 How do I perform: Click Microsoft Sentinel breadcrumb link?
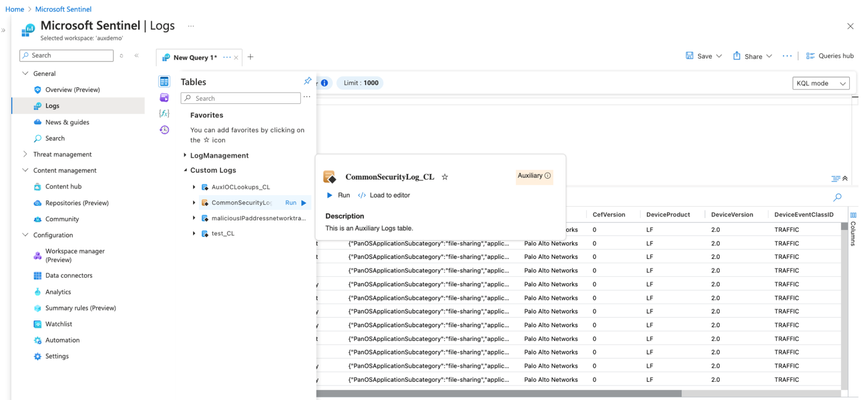63,9
